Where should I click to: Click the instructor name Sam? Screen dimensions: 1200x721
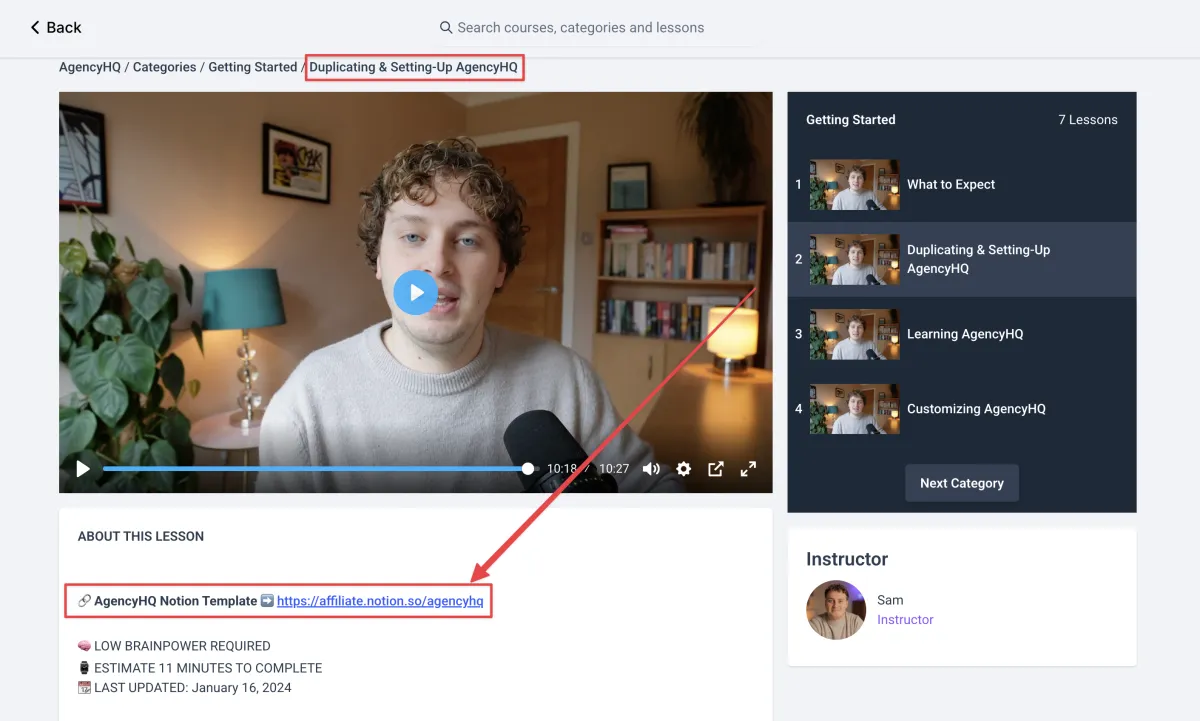890,600
